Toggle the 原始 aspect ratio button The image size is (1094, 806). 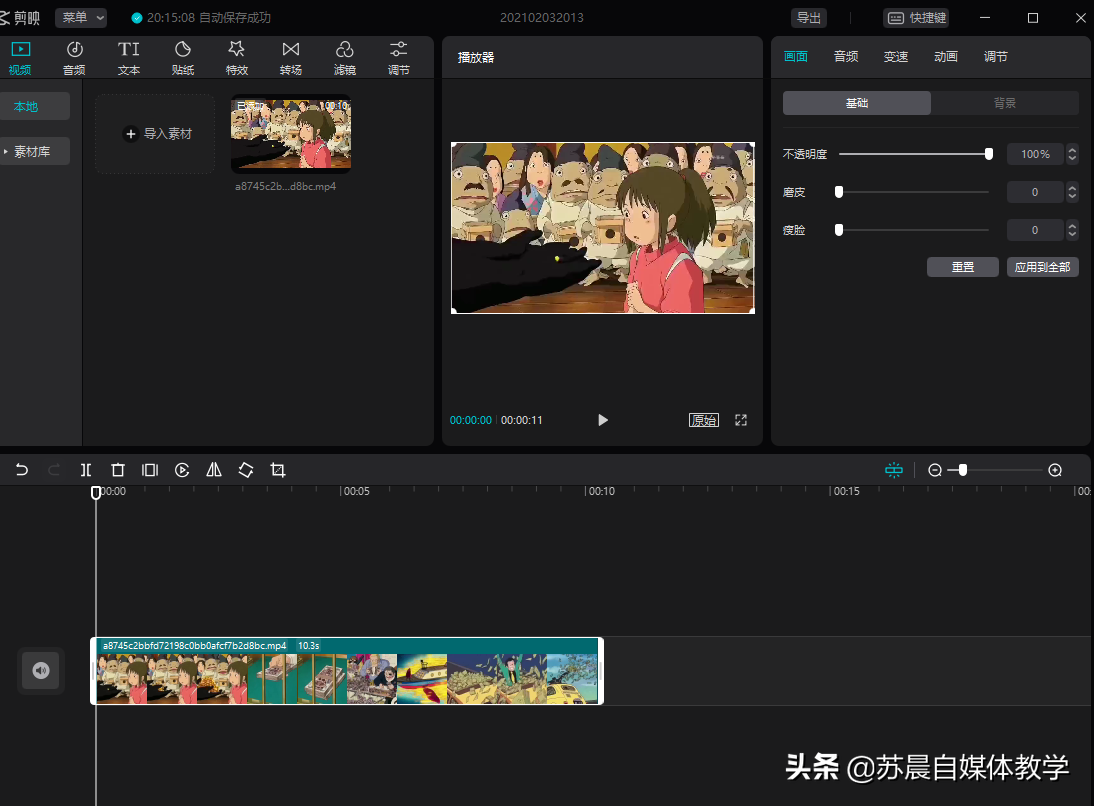tap(704, 420)
